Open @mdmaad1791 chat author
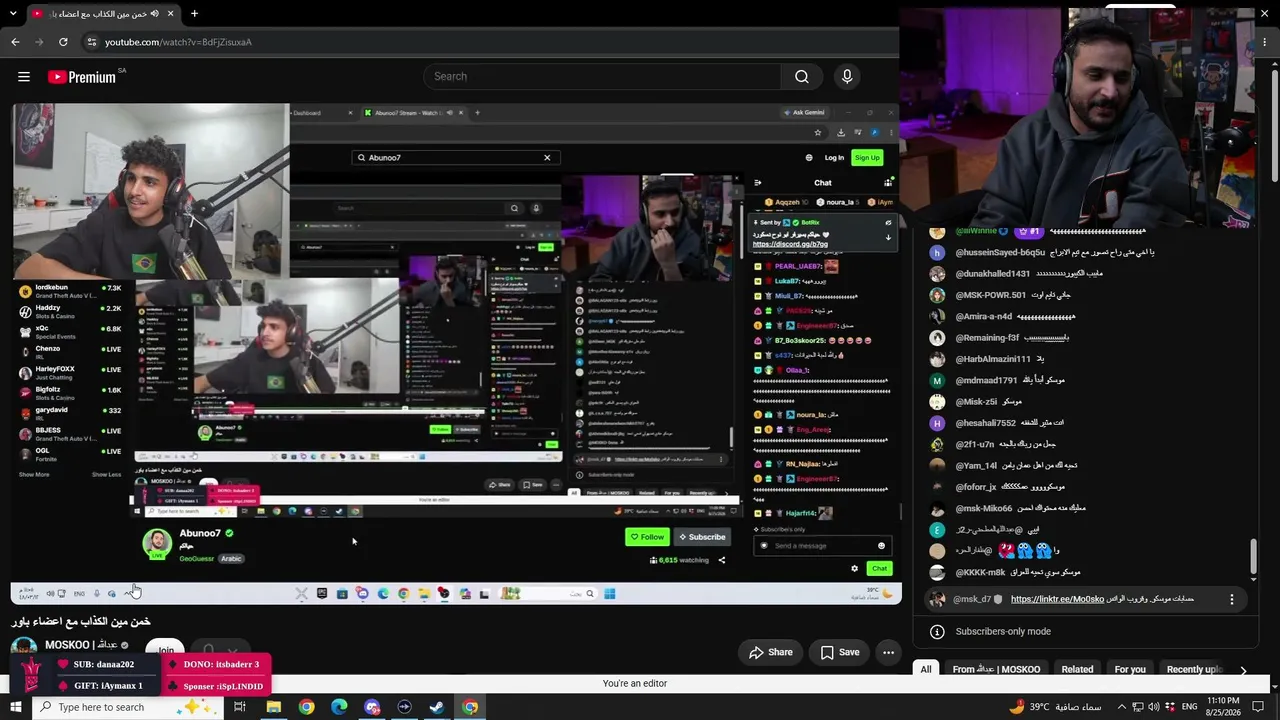 coord(986,380)
